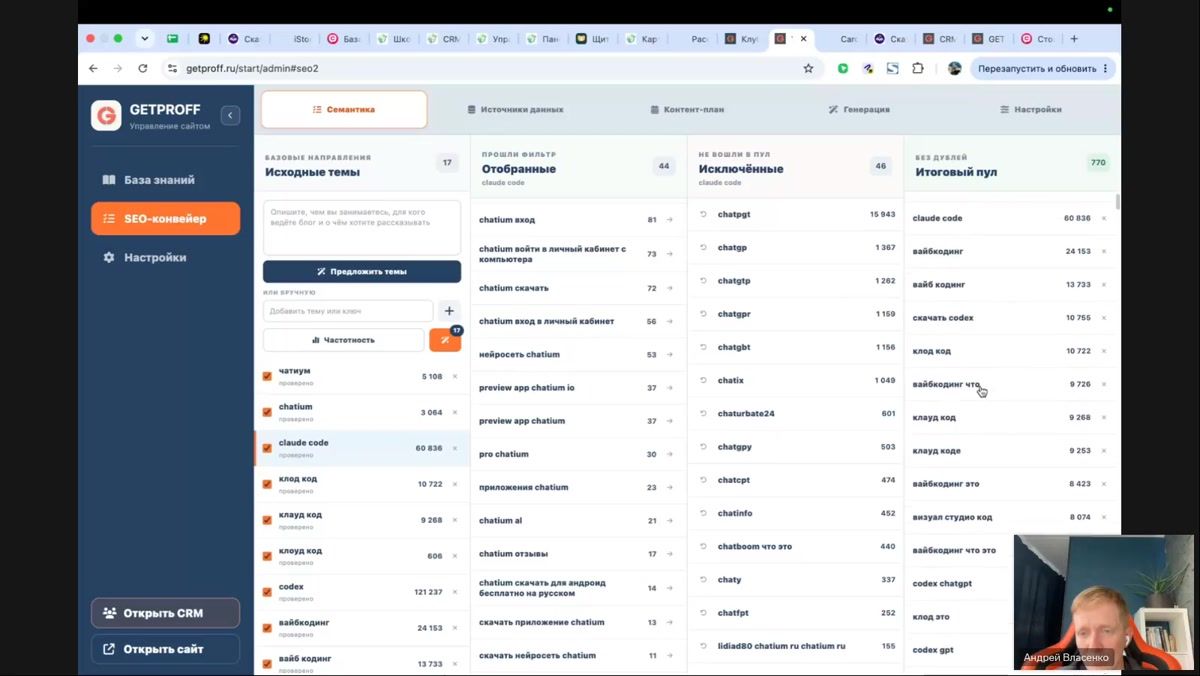Remove the чатиум topic with its x icon
The image size is (1200, 676).
[x=455, y=376]
